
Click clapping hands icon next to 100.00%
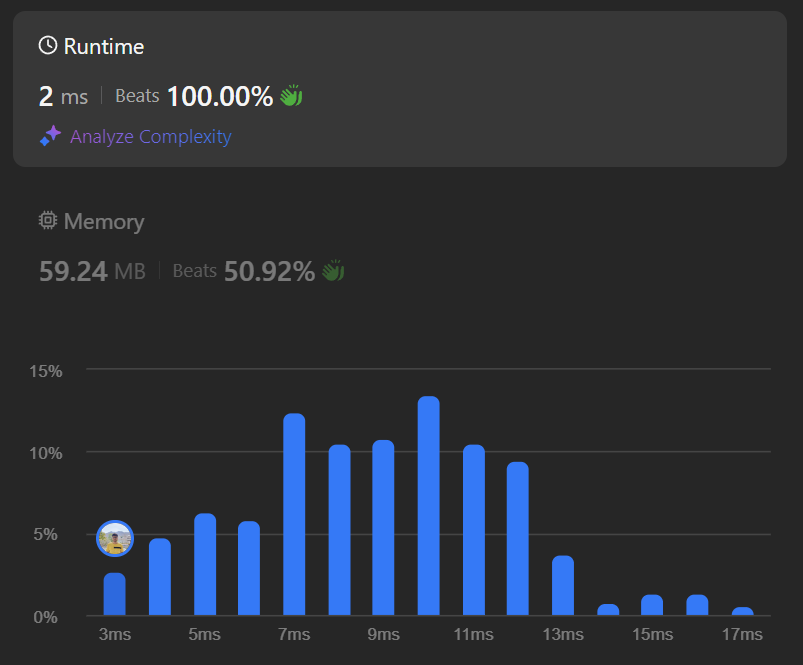(290, 97)
